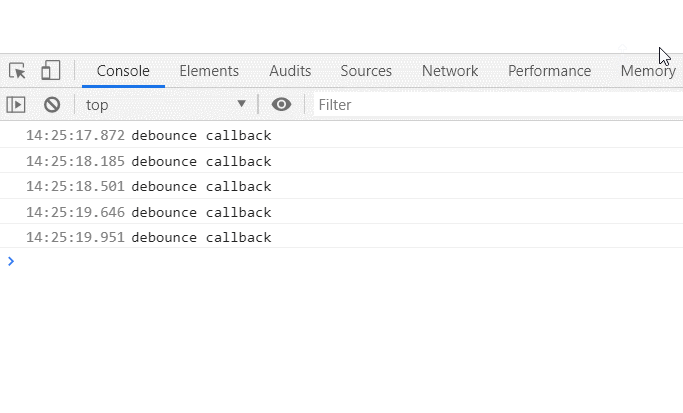This screenshot has width=683, height=413.
Task: Switch to the Memory tab
Action: coord(648,71)
